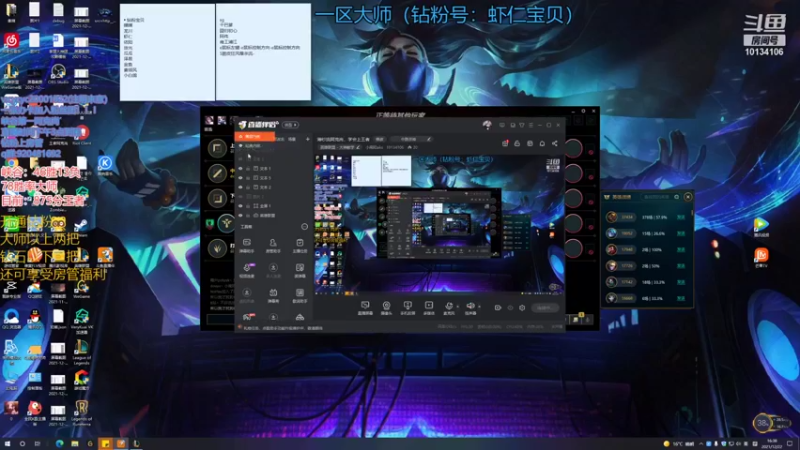Click the wings emblem icon in League client

tap(226, 223)
